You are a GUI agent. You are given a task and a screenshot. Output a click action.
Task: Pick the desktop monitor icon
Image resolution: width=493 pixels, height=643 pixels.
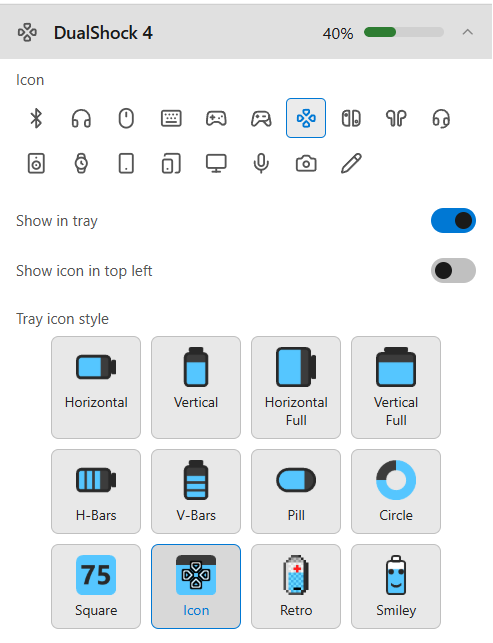click(x=216, y=164)
